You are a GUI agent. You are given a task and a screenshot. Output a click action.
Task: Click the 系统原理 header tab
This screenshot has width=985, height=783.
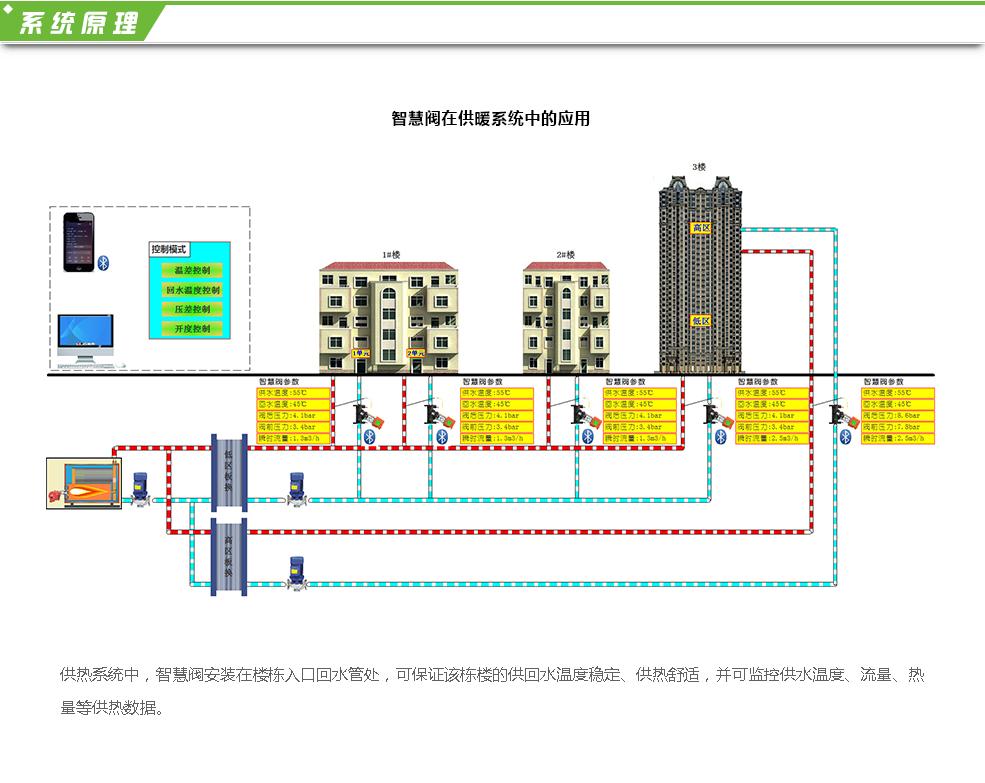80,24
